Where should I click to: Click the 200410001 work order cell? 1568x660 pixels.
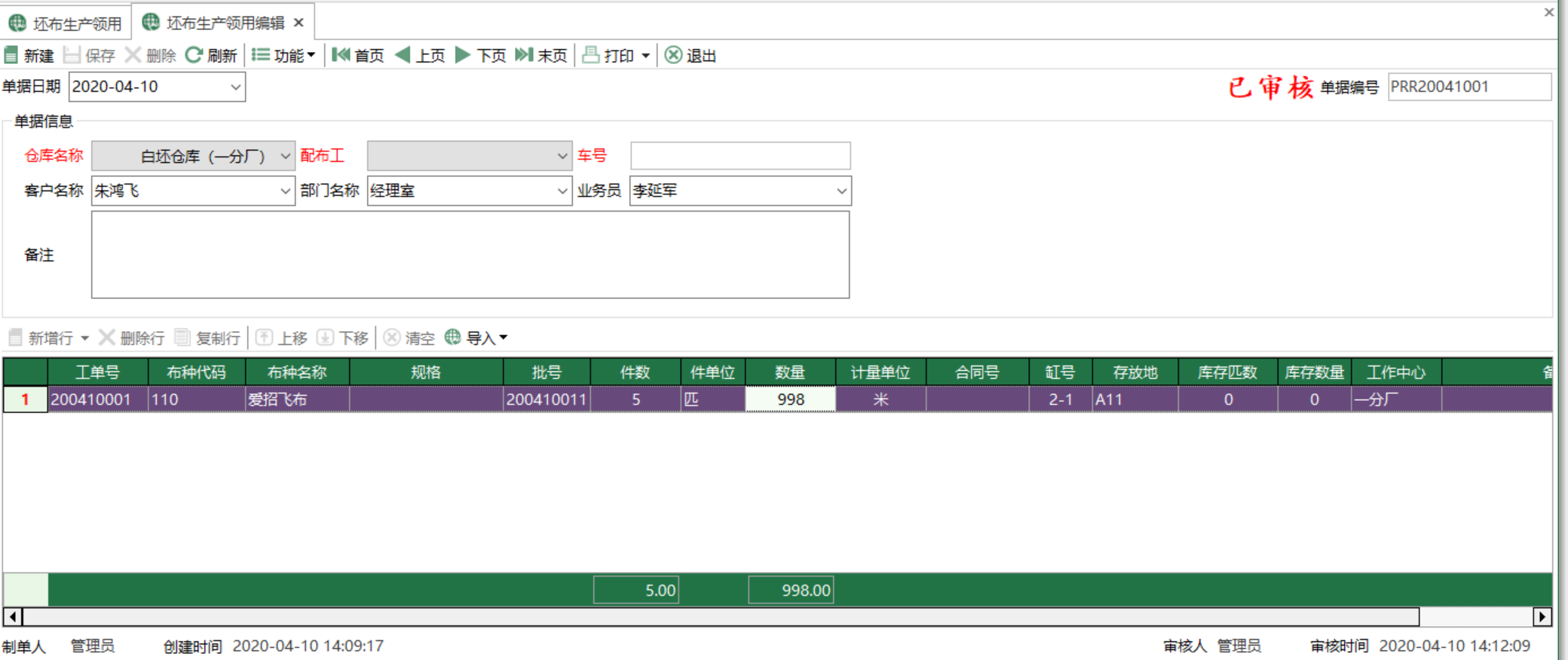point(98,399)
